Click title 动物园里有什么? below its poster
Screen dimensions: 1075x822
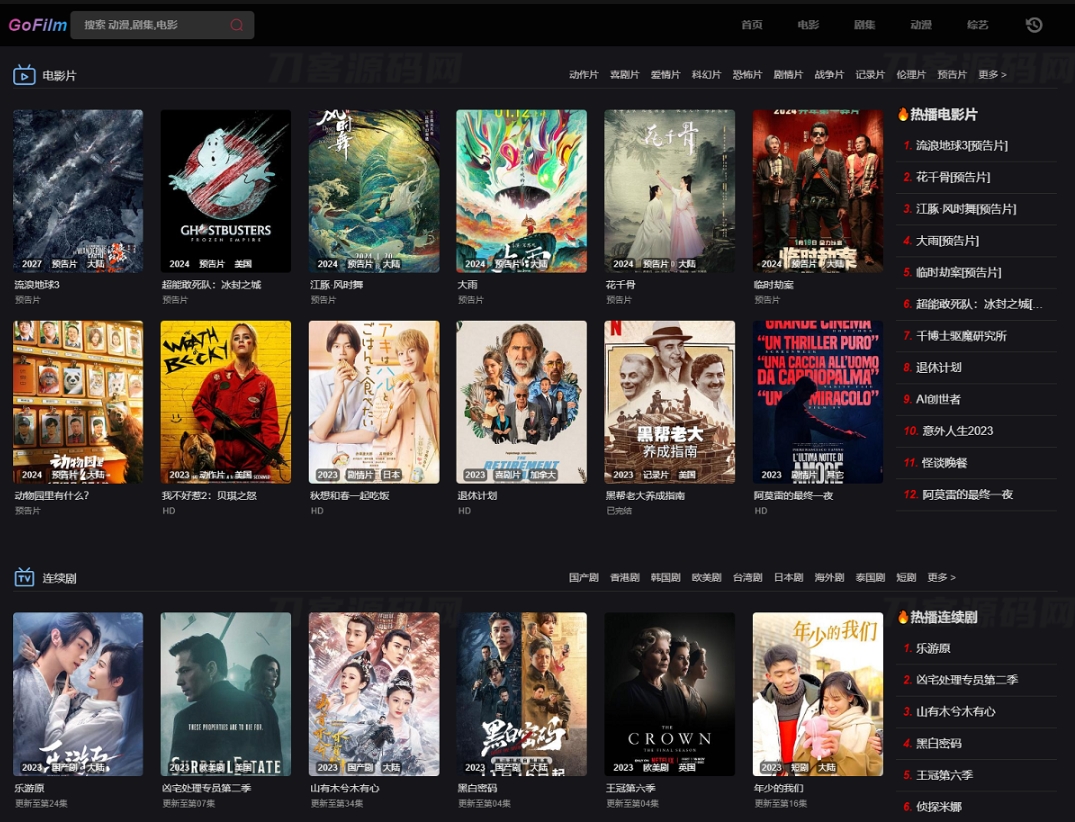coord(52,496)
